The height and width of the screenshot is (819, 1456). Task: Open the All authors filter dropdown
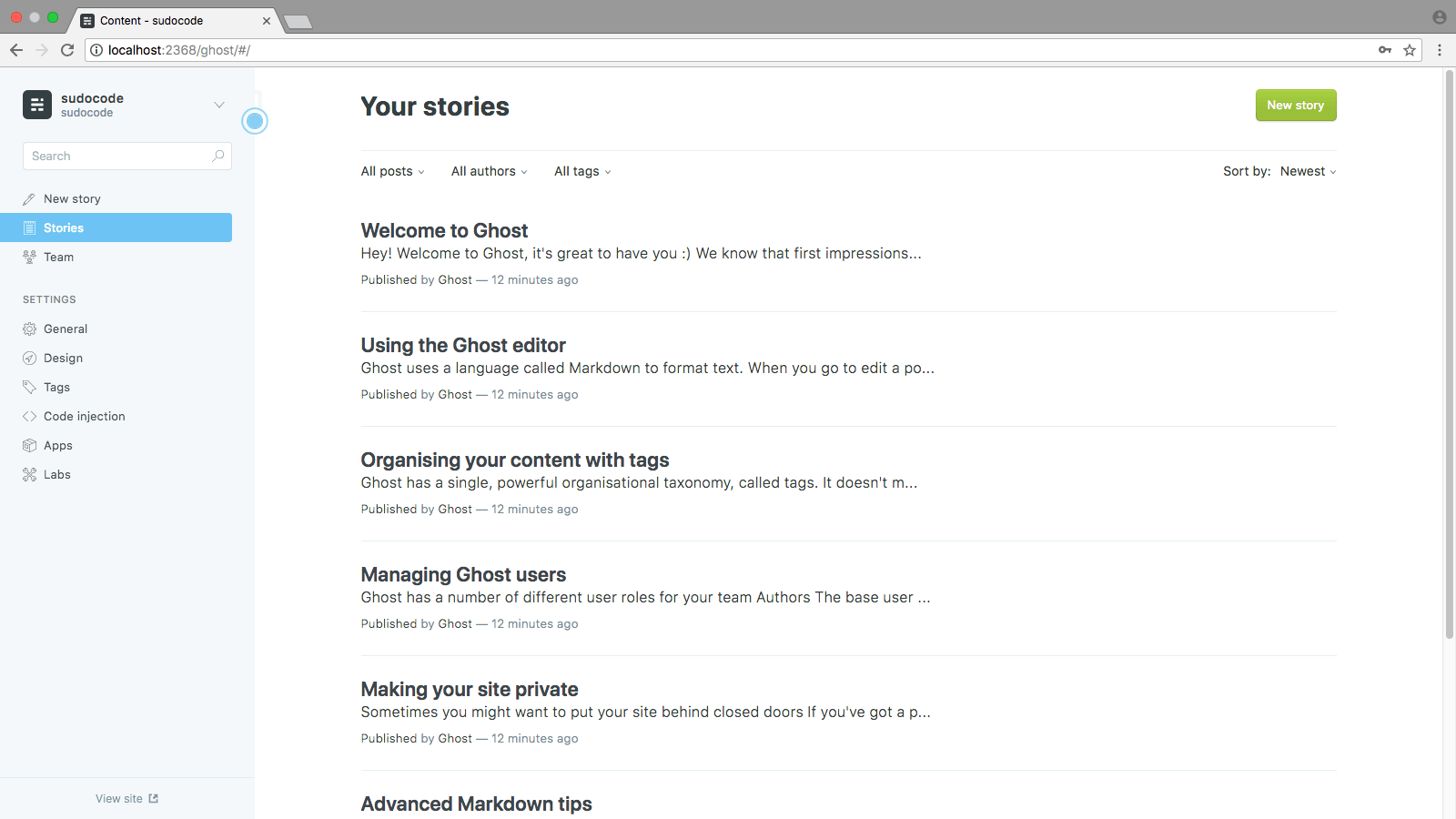point(490,171)
